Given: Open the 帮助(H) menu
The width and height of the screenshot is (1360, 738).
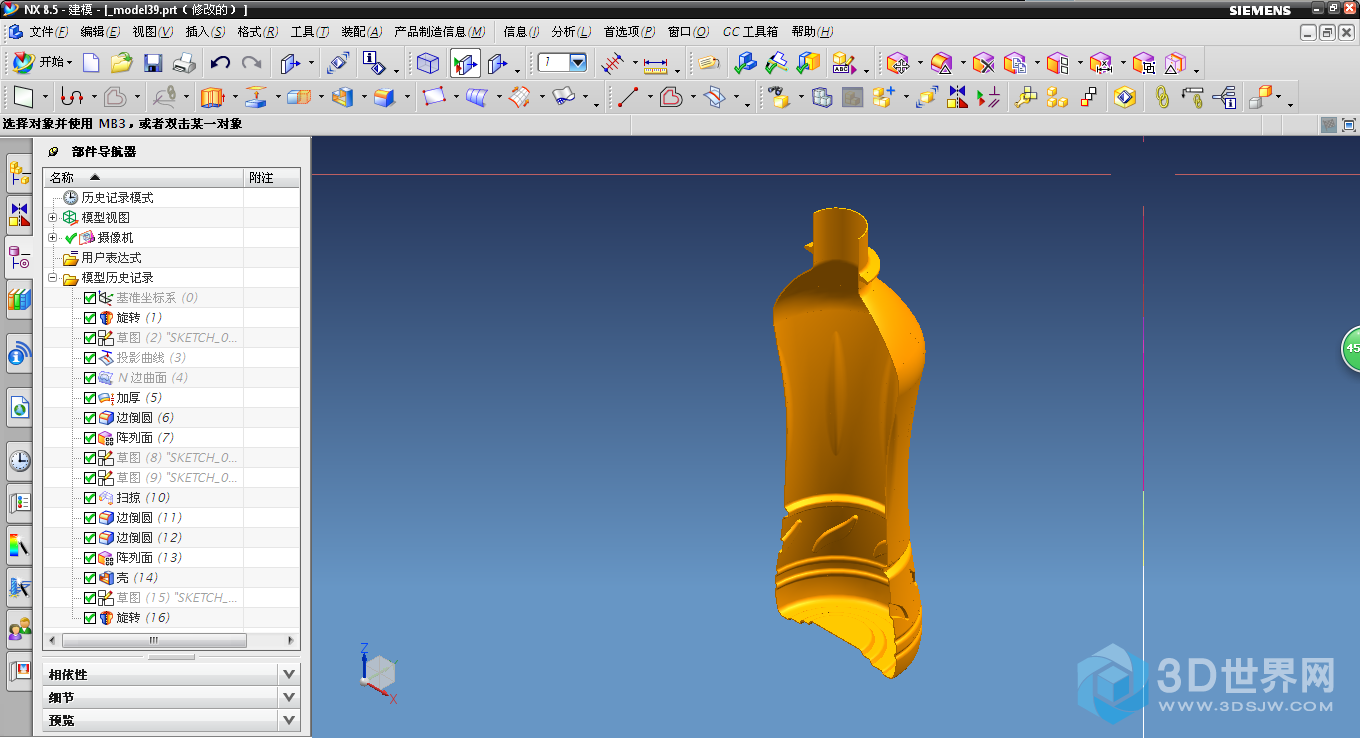Looking at the screenshot, I should [812, 32].
